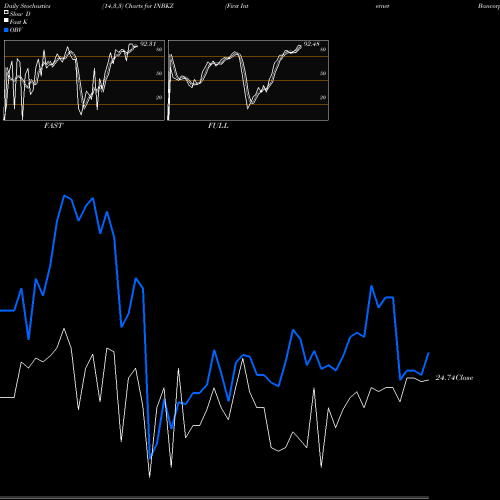Viewport: 500px width, 500px height.
Task: Click the 50 level label in FAST chart
Action: click(x=159, y=73)
